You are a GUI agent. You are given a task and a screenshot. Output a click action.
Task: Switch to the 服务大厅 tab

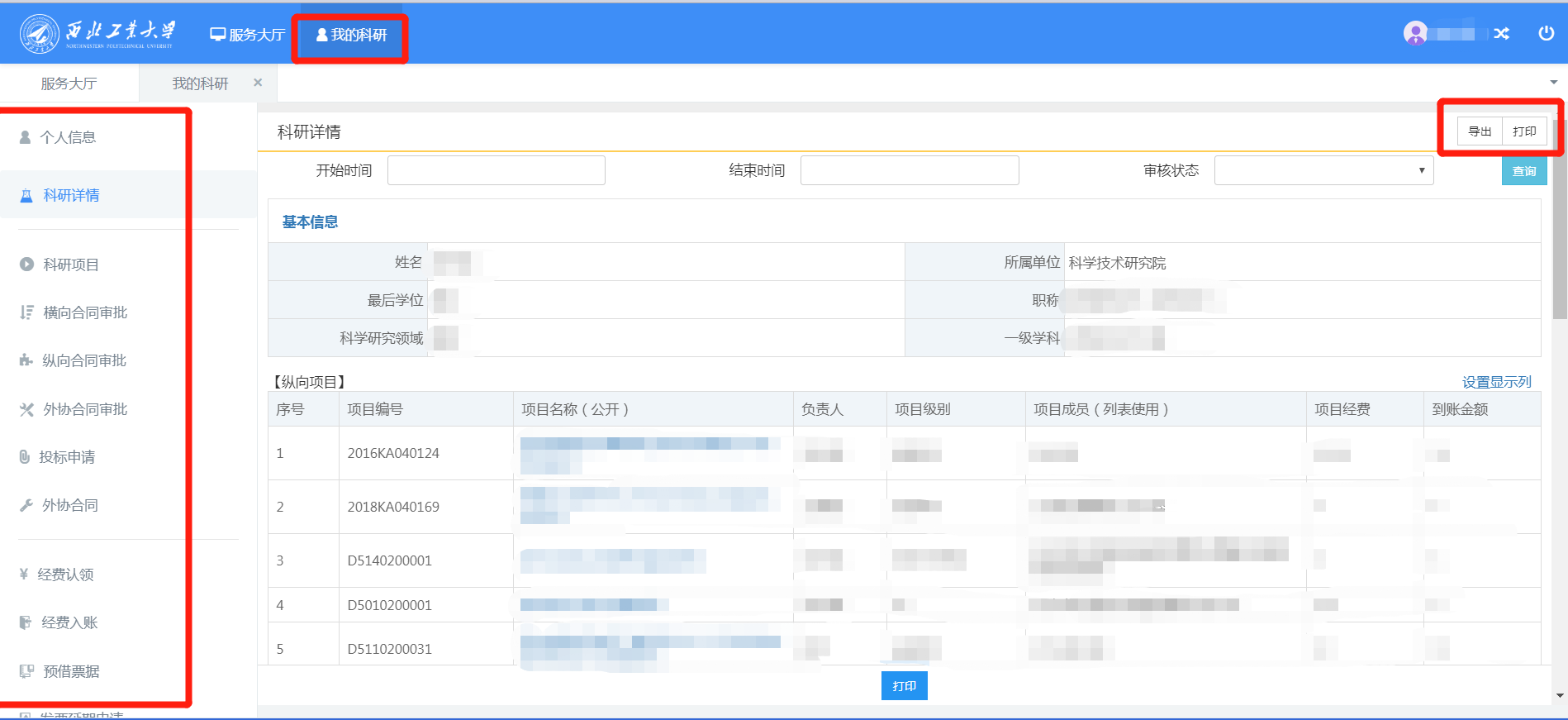[x=69, y=83]
